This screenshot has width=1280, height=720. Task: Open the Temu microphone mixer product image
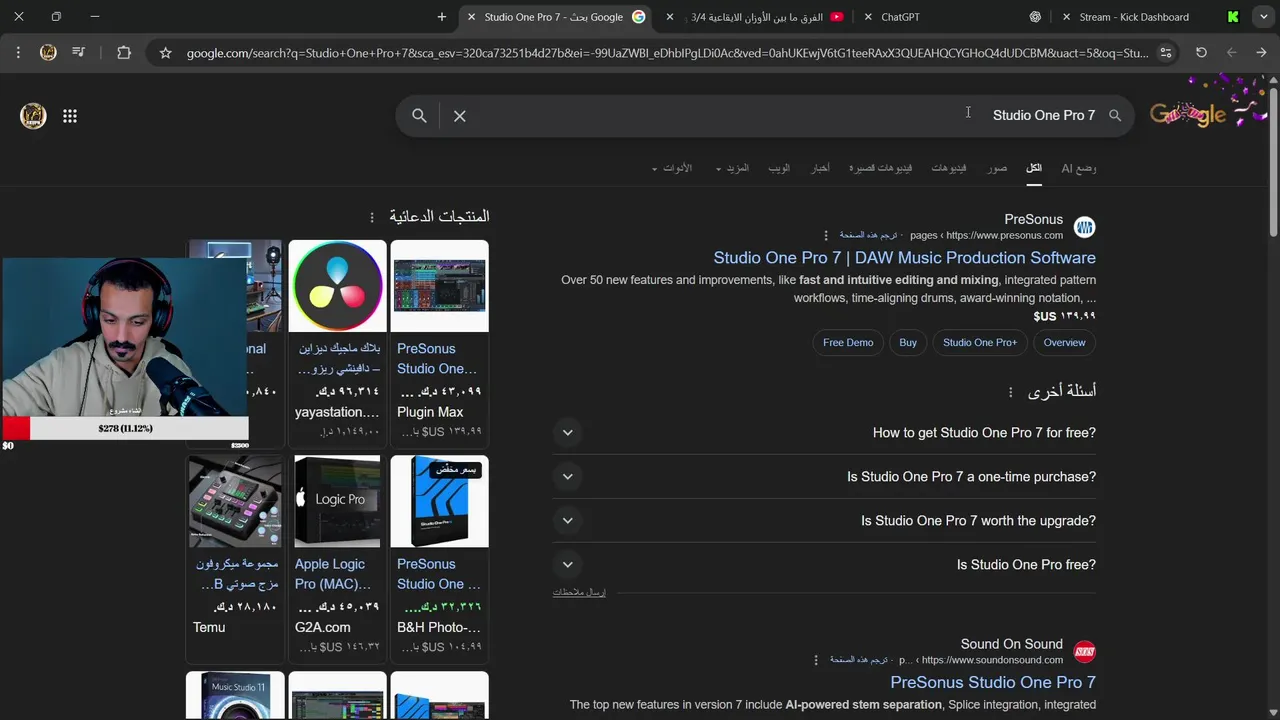[x=235, y=501]
